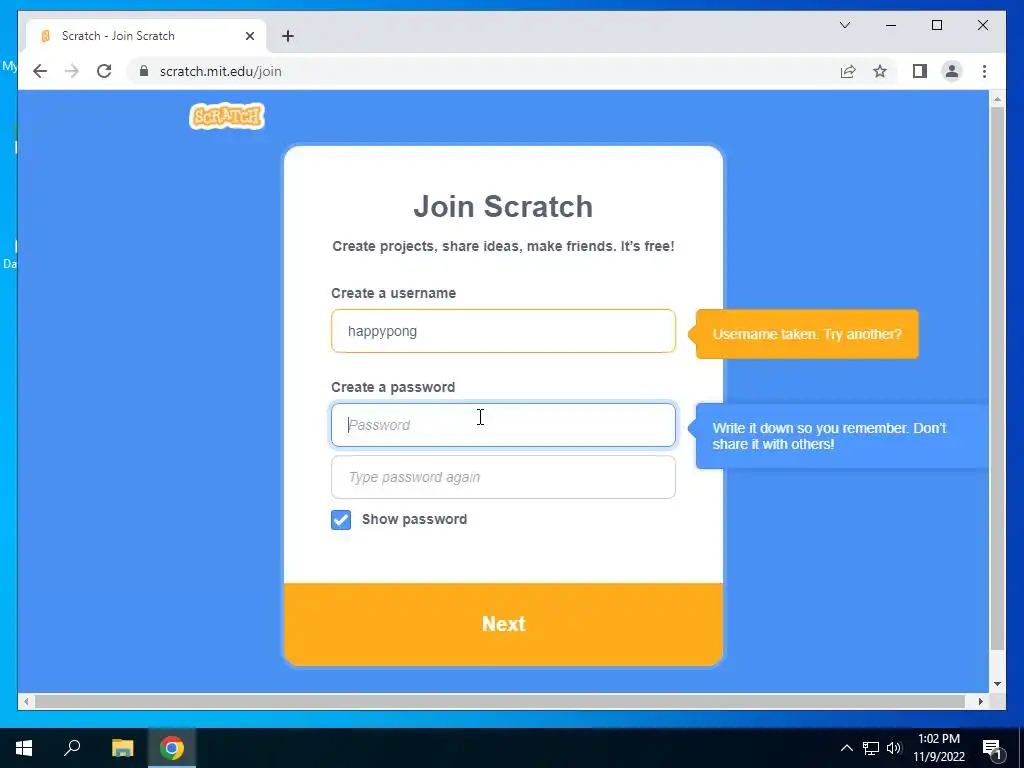
Task: Show hidden system tray icons
Action: pos(846,748)
